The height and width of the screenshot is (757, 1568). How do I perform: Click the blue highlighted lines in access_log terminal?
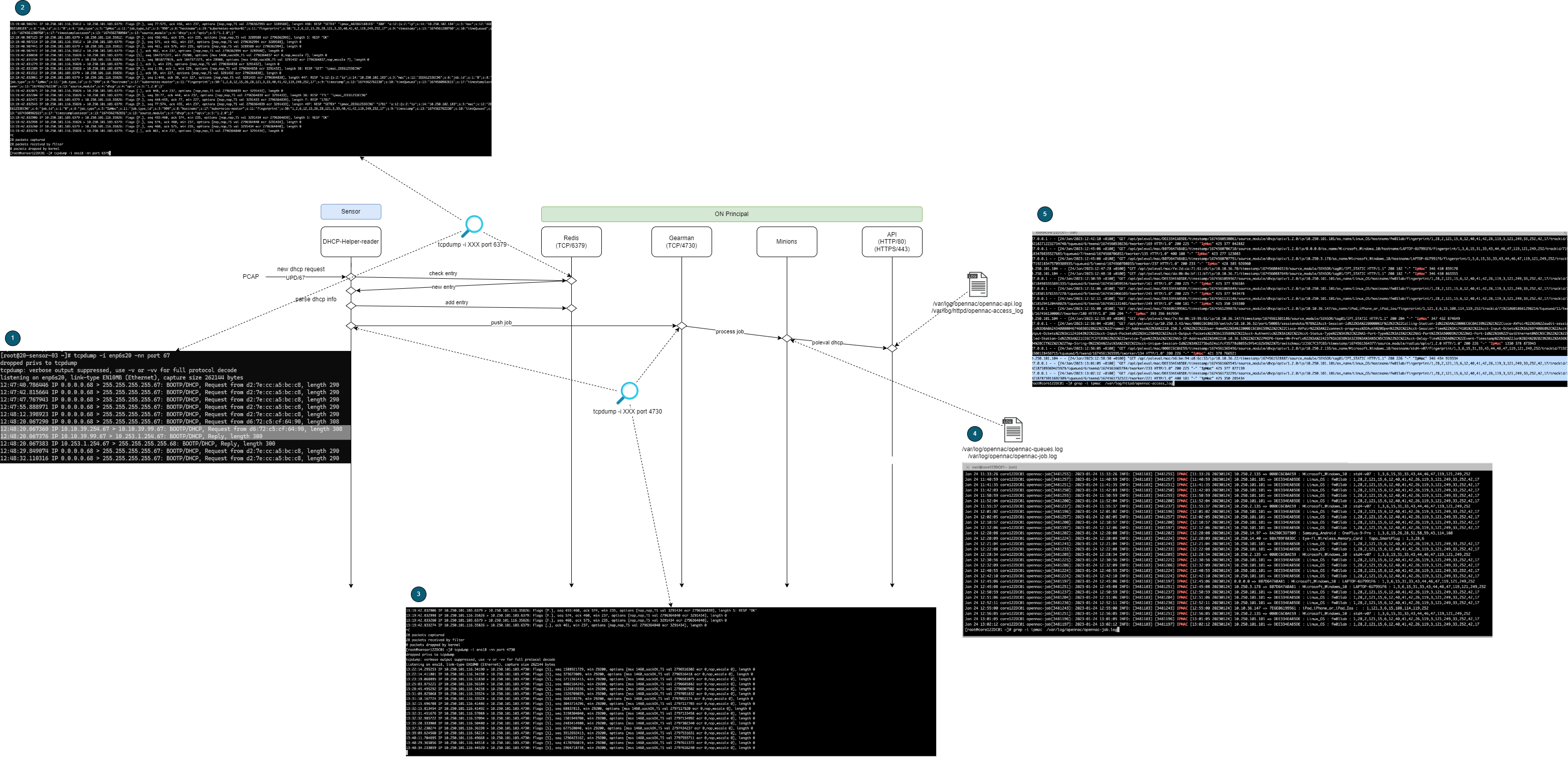(1299, 368)
